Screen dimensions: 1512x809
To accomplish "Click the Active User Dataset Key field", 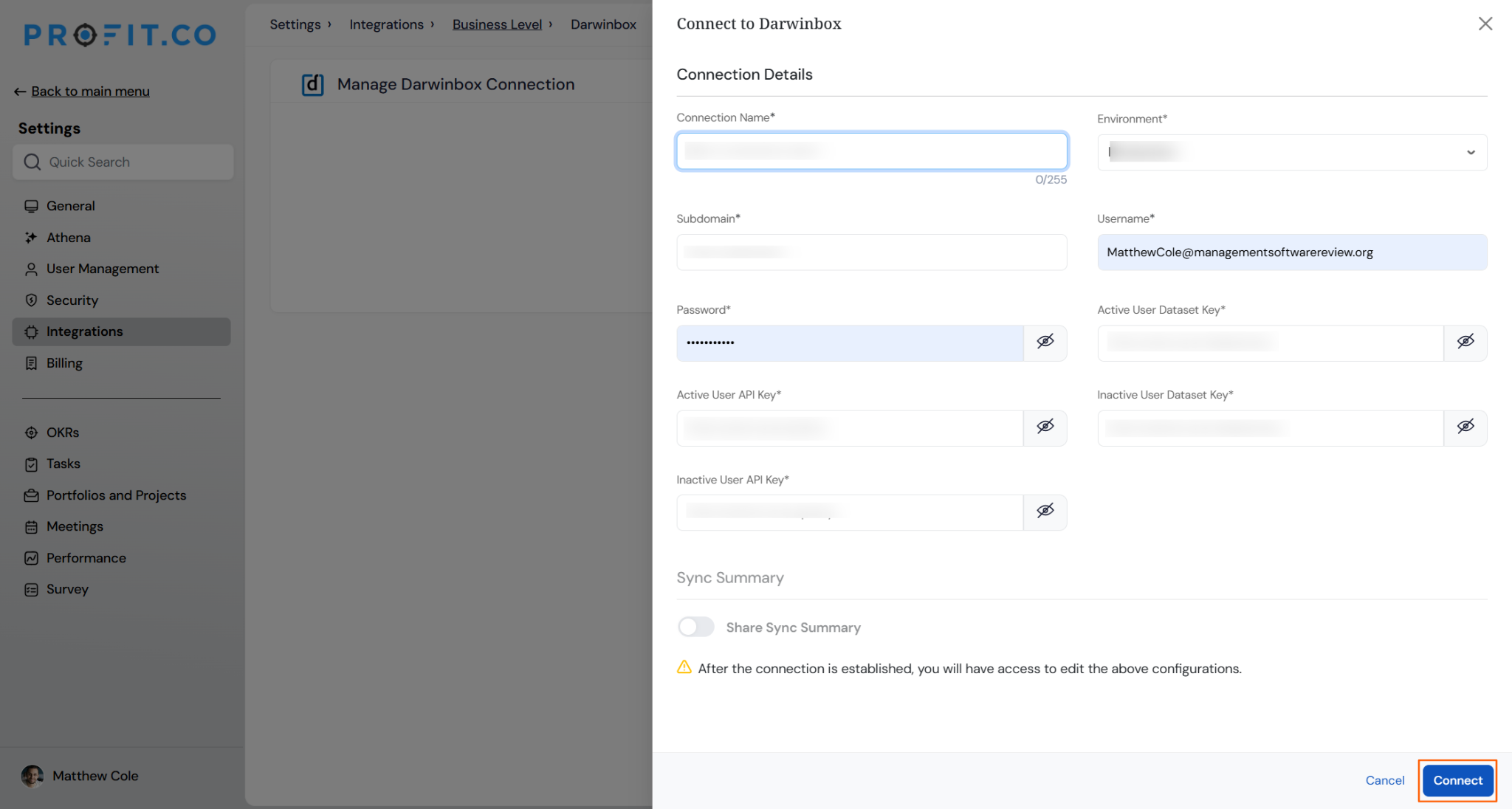I will pos(1271,343).
